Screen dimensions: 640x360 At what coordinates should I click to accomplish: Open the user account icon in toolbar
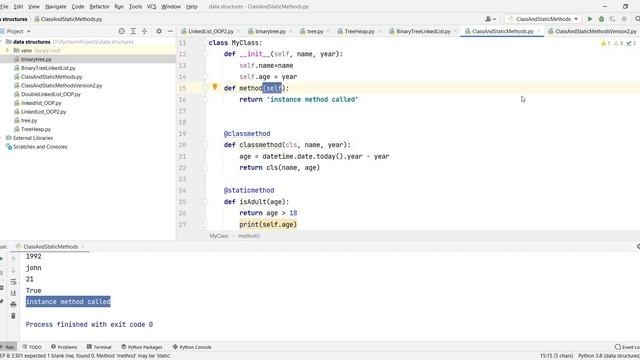click(x=490, y=19)
